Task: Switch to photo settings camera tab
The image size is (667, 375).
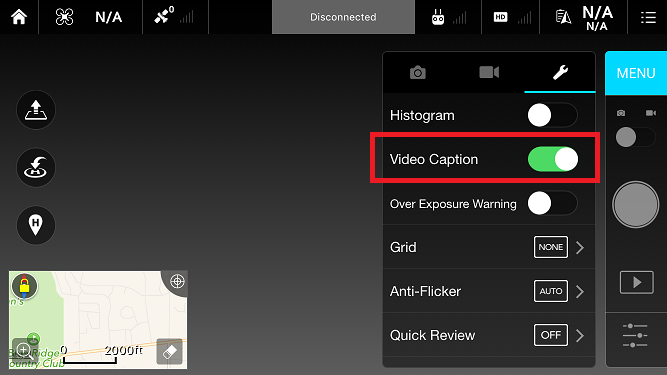Action: click(418, 72)
